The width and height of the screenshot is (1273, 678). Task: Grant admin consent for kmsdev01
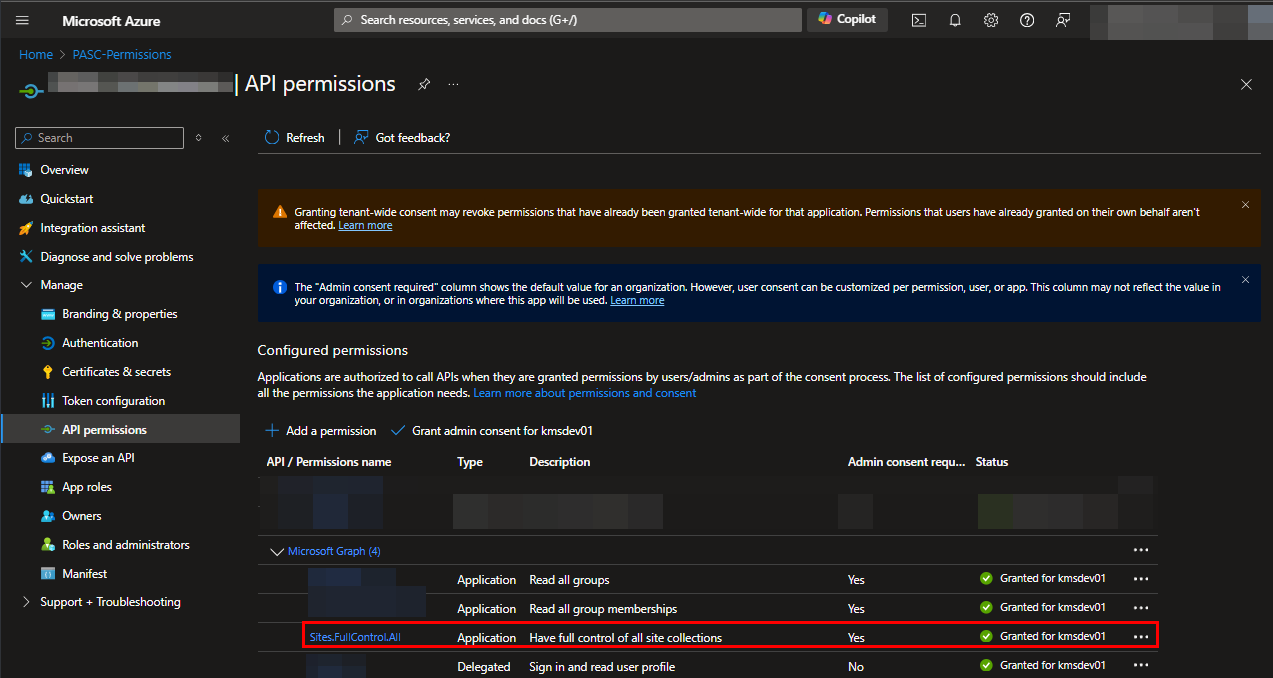tap(493, 431)
